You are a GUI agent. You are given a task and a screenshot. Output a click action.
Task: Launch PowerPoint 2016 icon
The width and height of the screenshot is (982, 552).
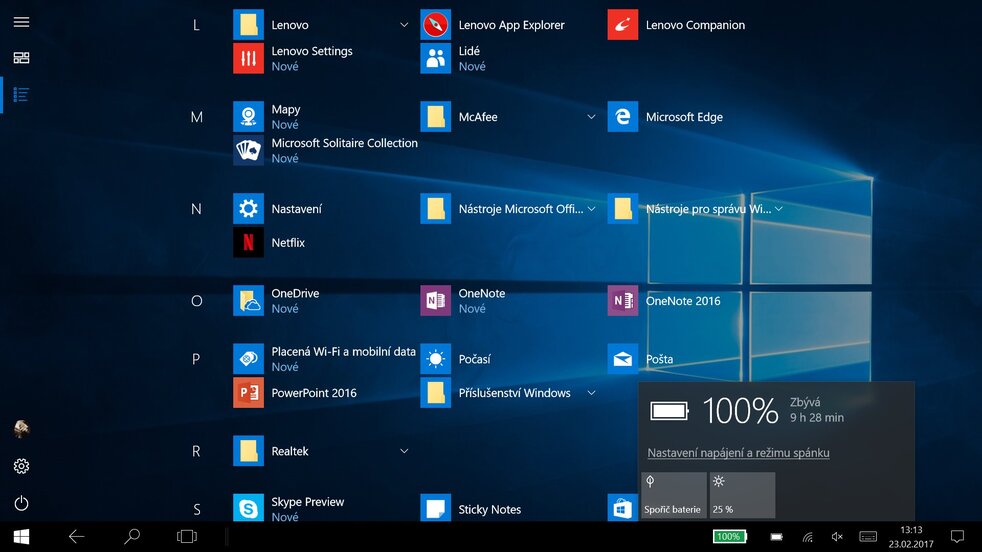[248, 393]
